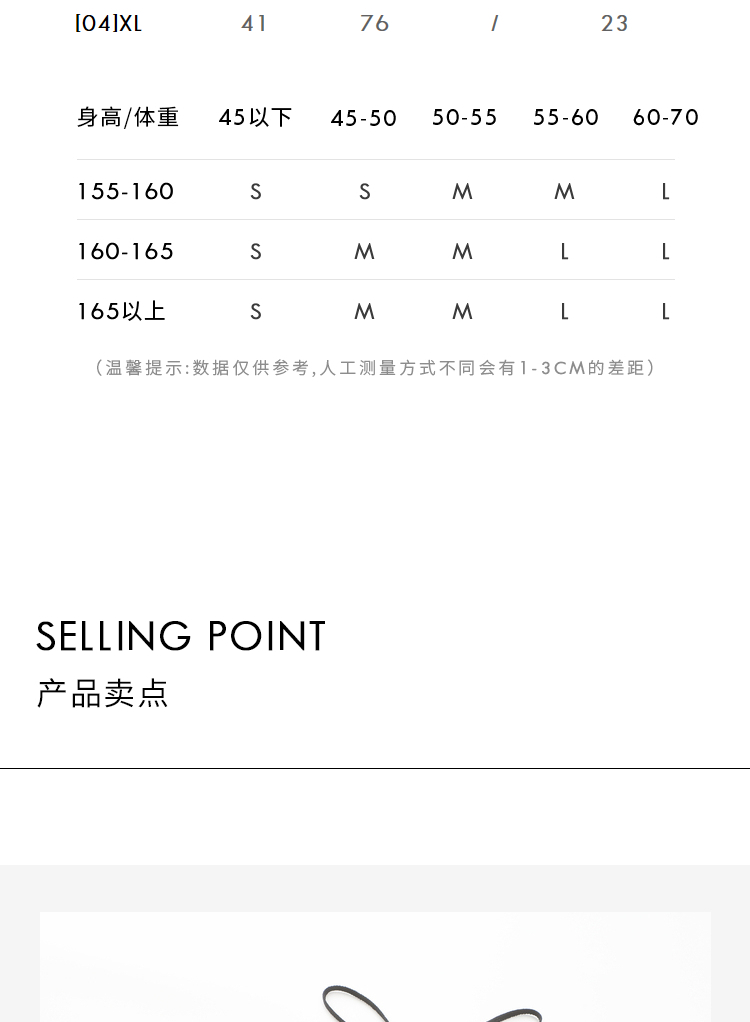Click size L for 160-165 height, 55-60 weight
Screen dimensions: 750x1022
564,252
